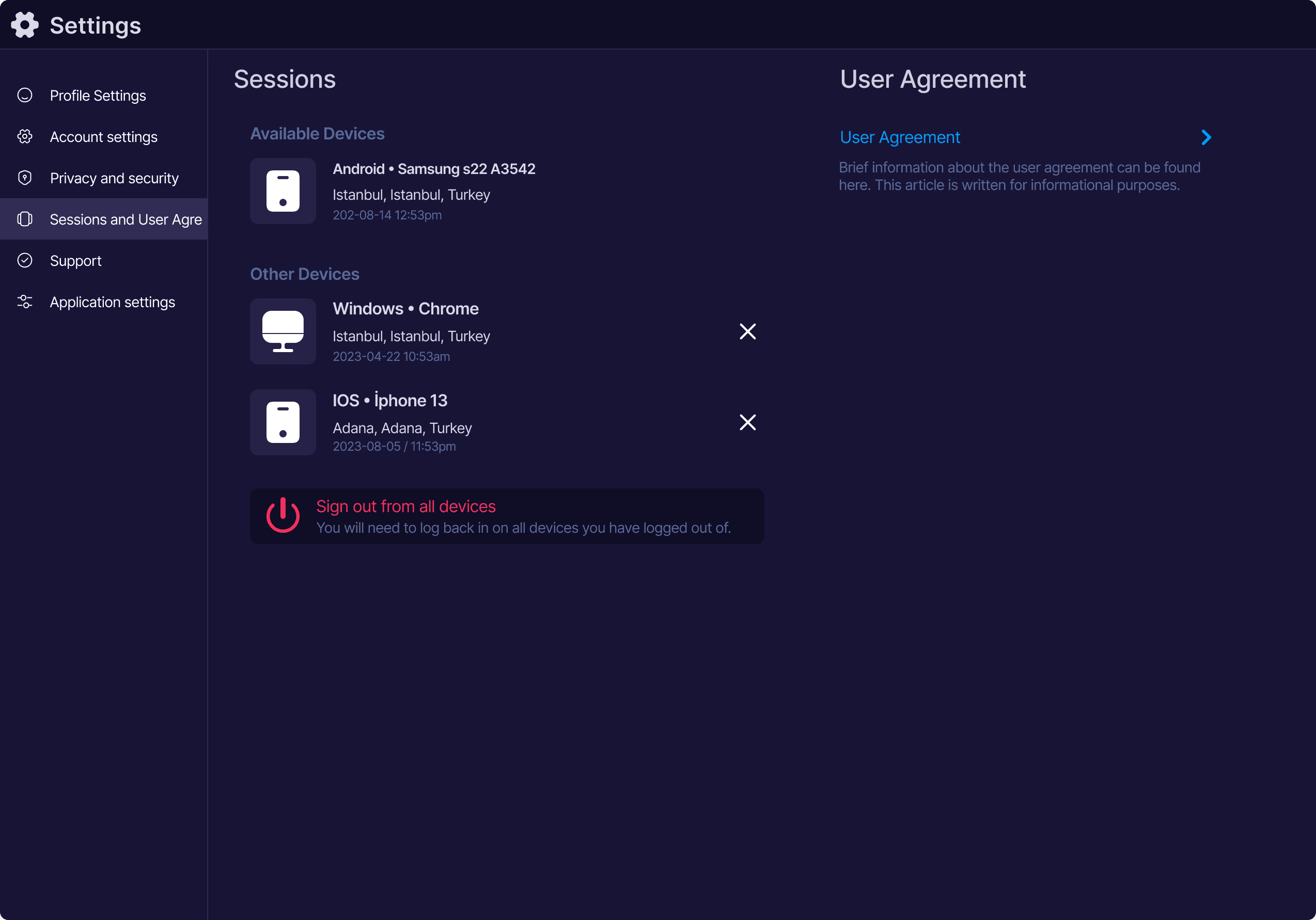Remove the Windows Chrome session

click(x=747, y=331)
